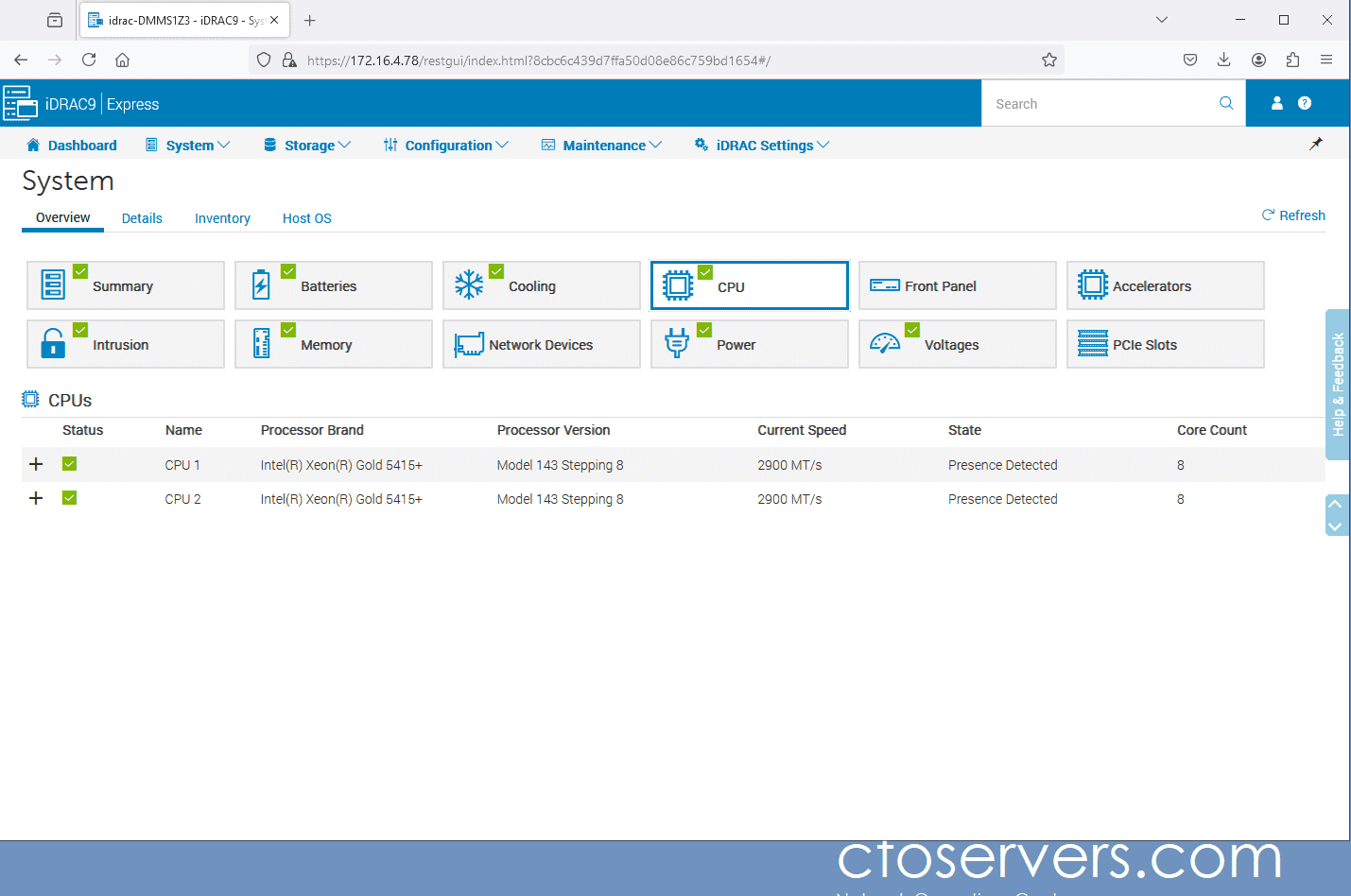Click the Cooling snowflake icon
Viewport: 1351px width, 896px height.
pos(469,285)
